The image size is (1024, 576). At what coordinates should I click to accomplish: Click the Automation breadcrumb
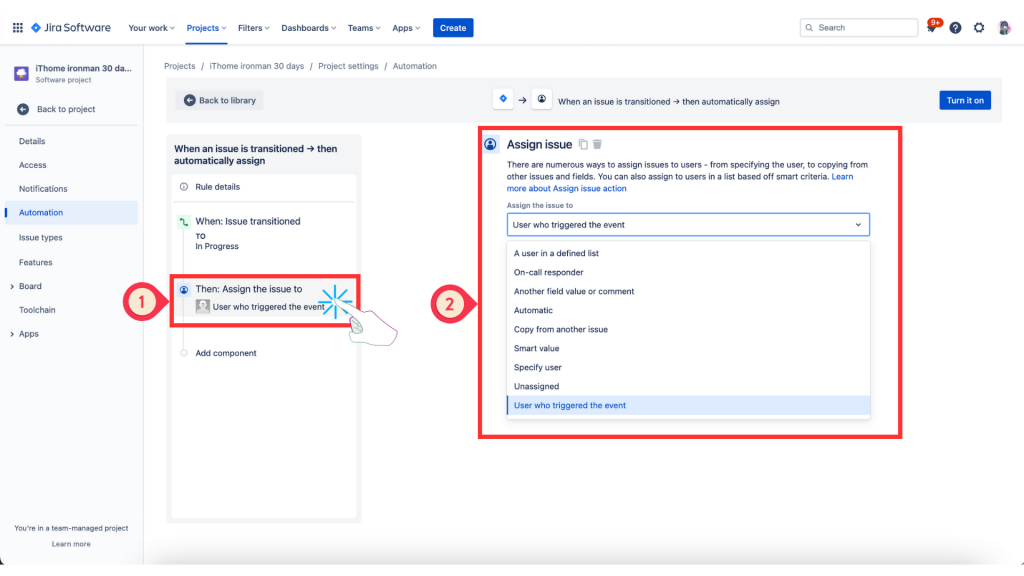tap(415, 66)
